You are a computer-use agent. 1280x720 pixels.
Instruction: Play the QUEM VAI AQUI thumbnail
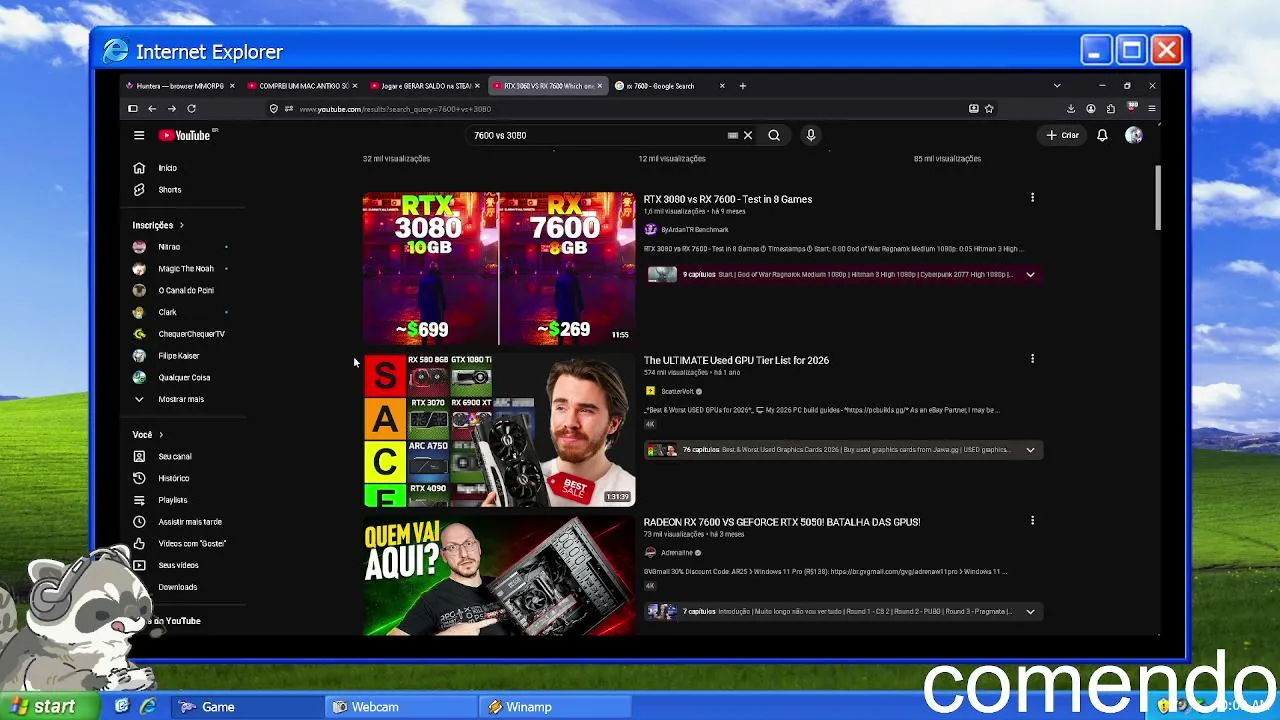[498, 575]
